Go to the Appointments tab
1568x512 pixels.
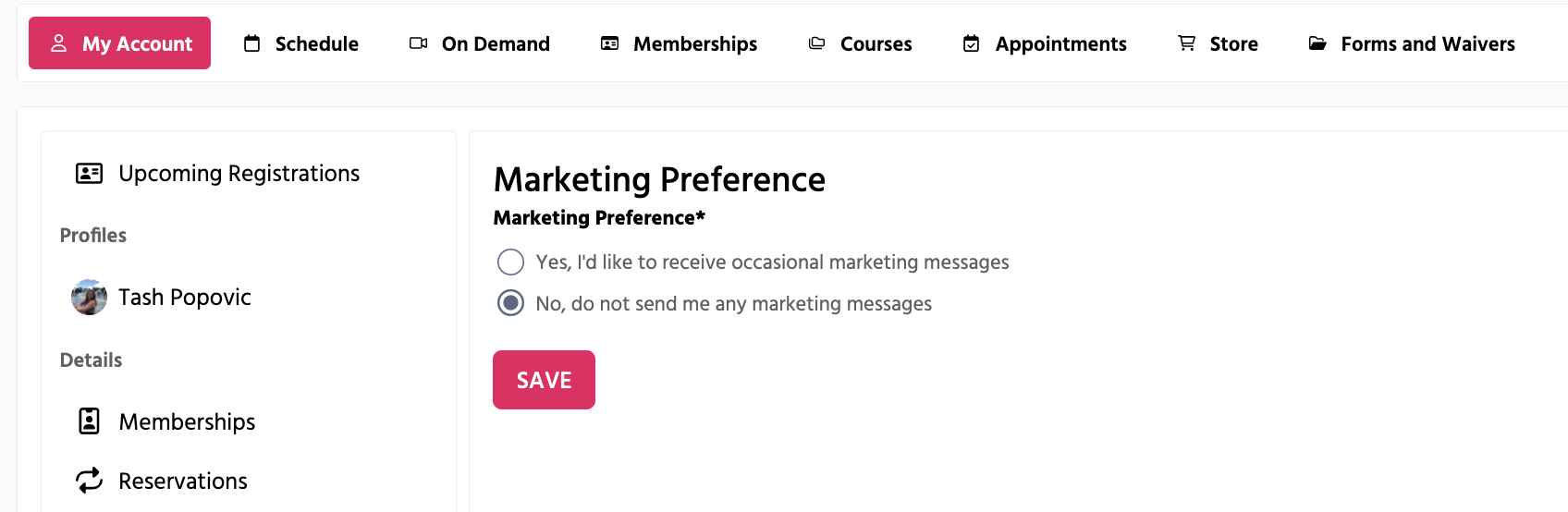tap(1060, 43)
